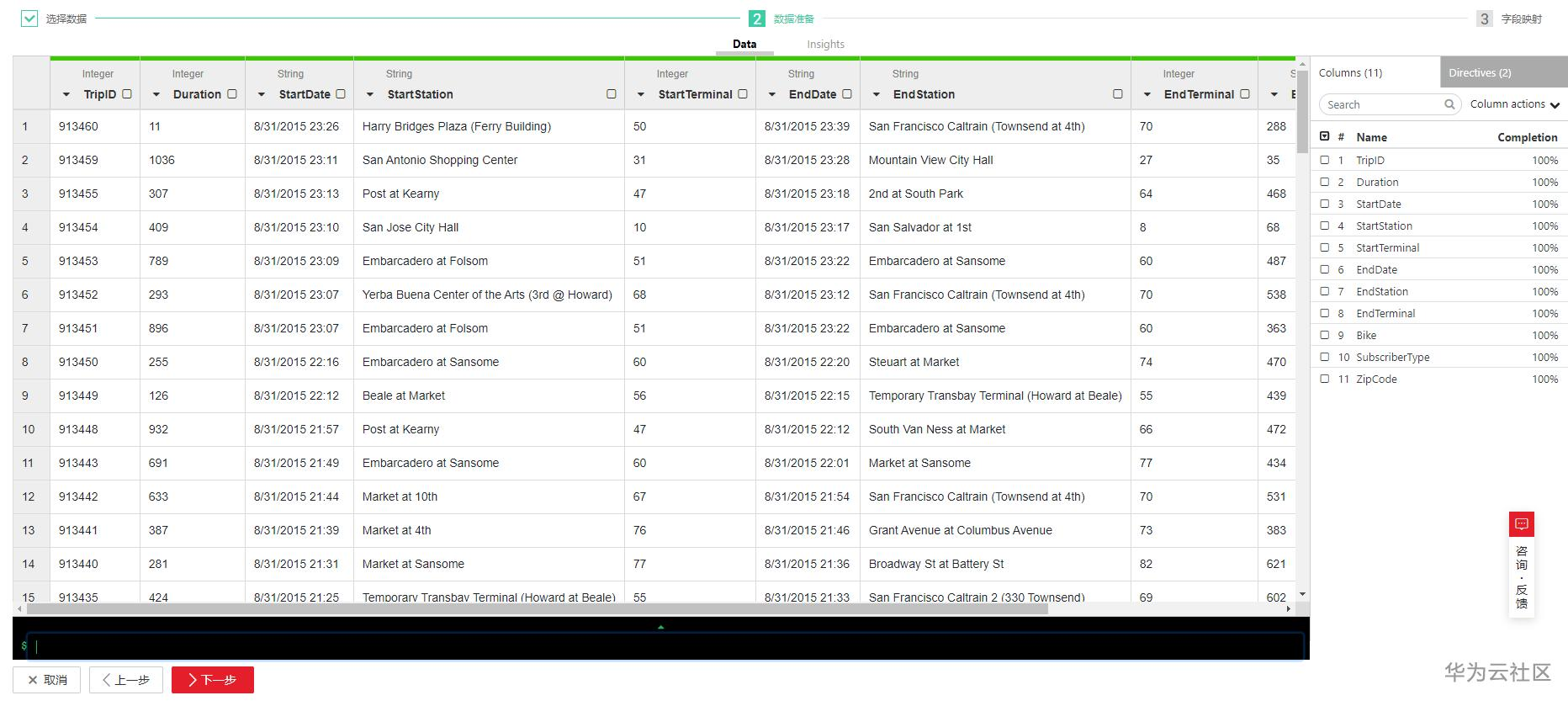Click cell 'Steuart at Market'
Screen dimensions: 1568x706
pyautogui.click(x=914, y=362)
